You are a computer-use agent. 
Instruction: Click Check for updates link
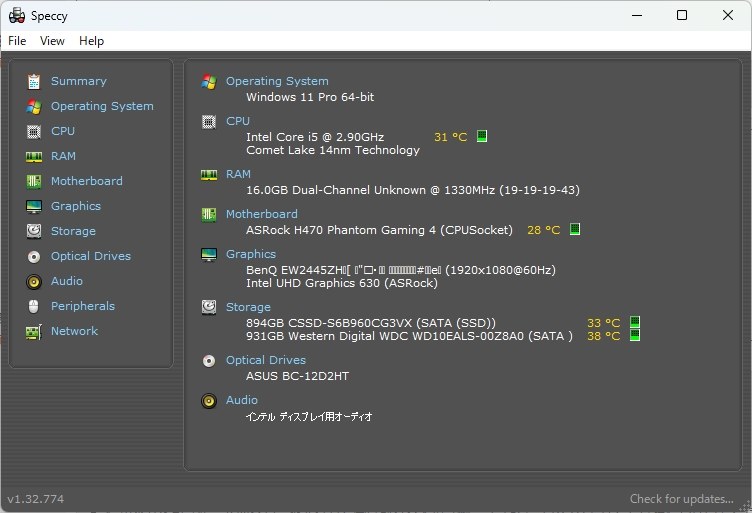tap(682, 499)
